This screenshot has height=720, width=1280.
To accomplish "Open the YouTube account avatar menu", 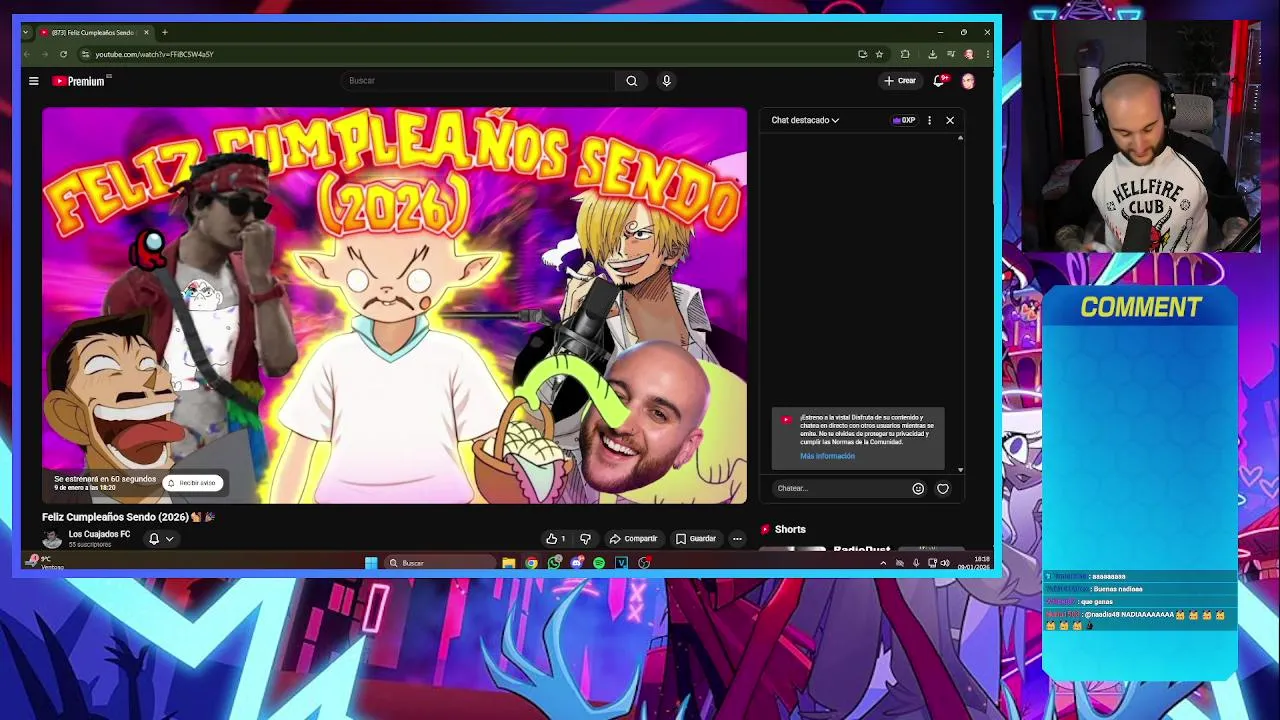I will (968, 81).
